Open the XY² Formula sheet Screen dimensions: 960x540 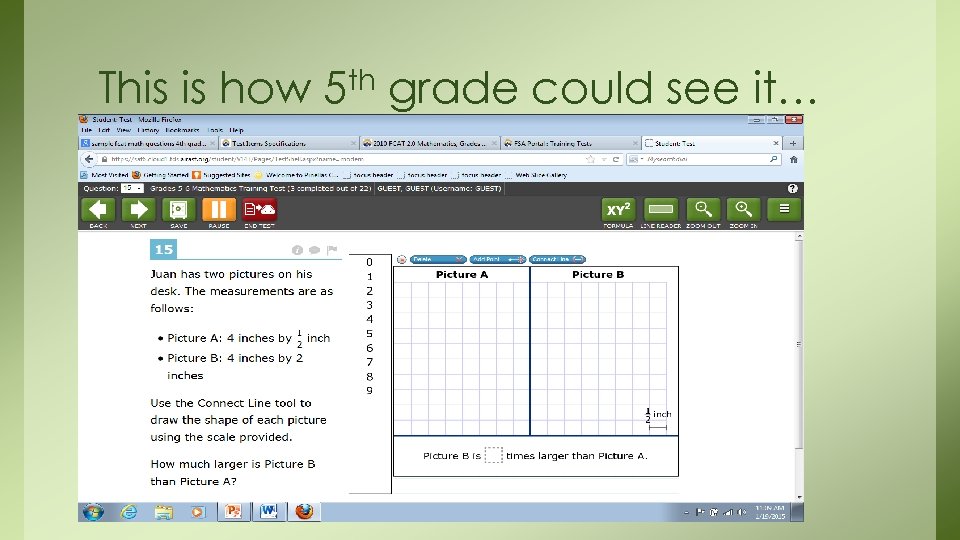[618, 210]
